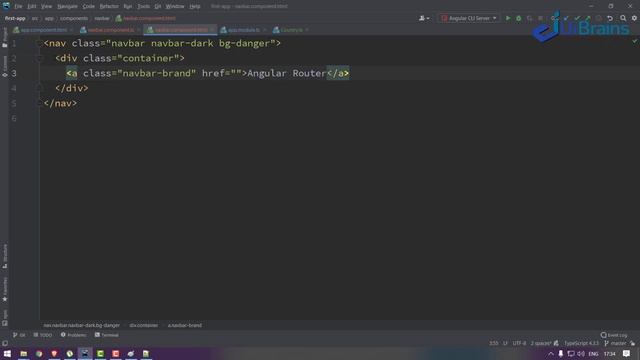Click the closing </nav> tag on line 5
This screenshot has width=640, height=360.
click(x=60, y=103)
